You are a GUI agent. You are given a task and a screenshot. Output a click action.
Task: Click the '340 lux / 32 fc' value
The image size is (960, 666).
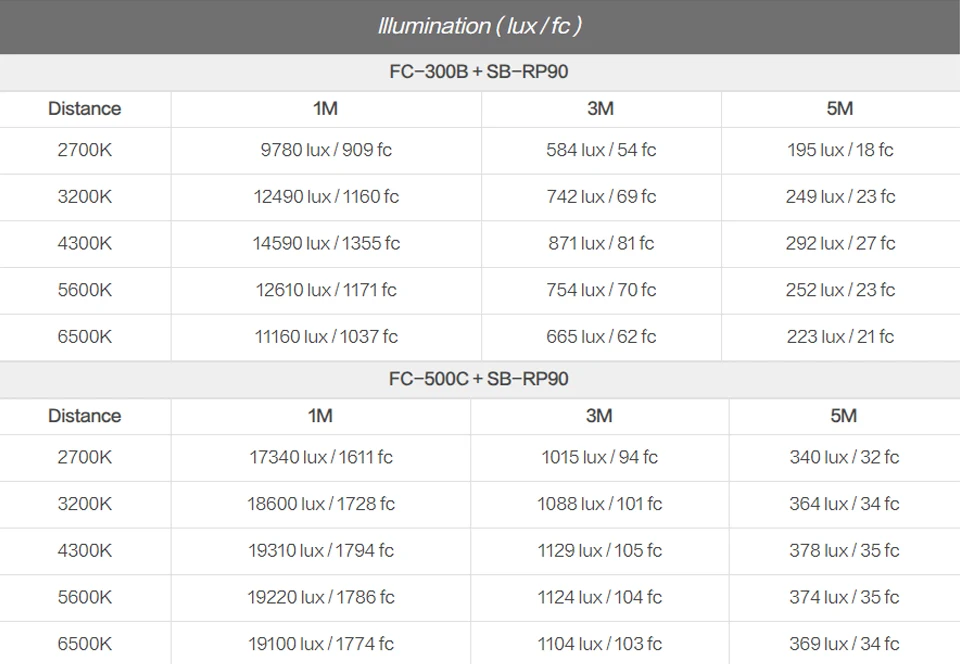[x=844, y=457]
